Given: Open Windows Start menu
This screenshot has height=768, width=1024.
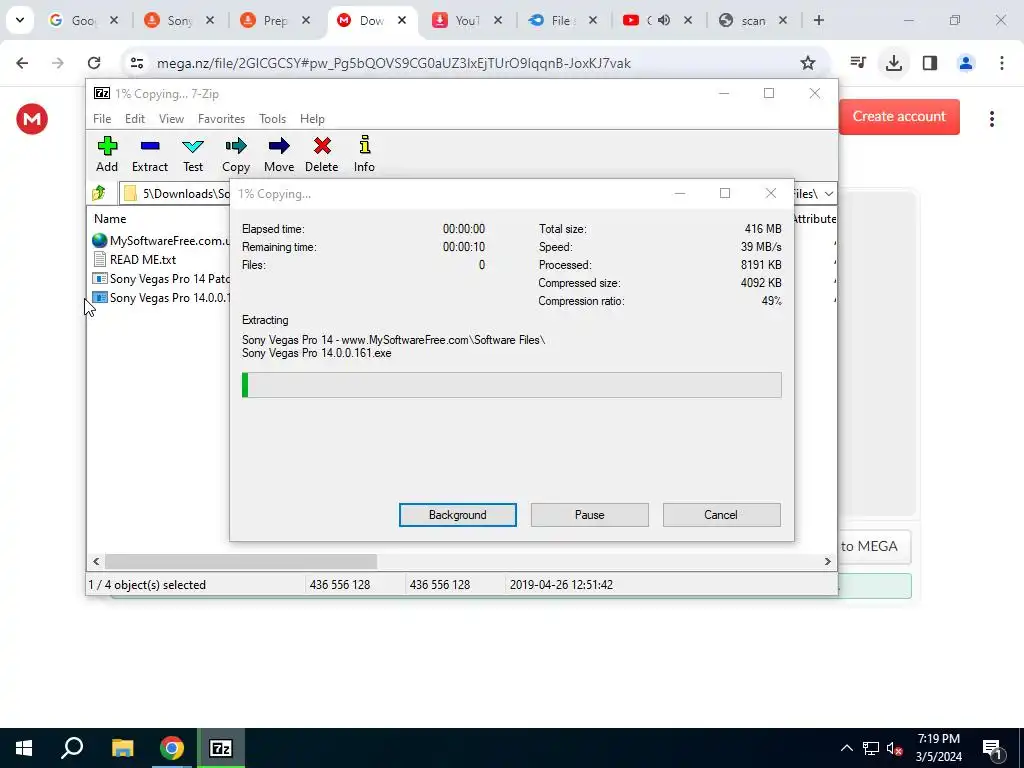Looking at the screenshot, I should [24, 748].
